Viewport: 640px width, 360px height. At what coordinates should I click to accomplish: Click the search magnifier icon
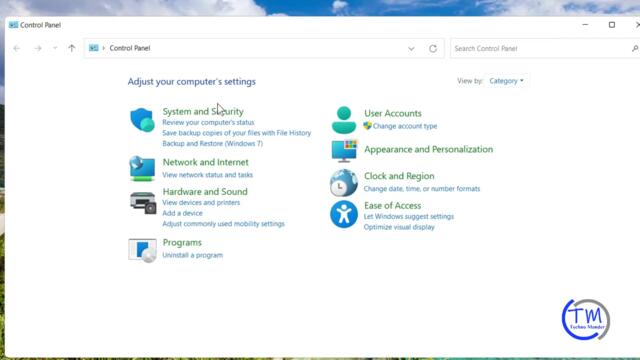635,49
